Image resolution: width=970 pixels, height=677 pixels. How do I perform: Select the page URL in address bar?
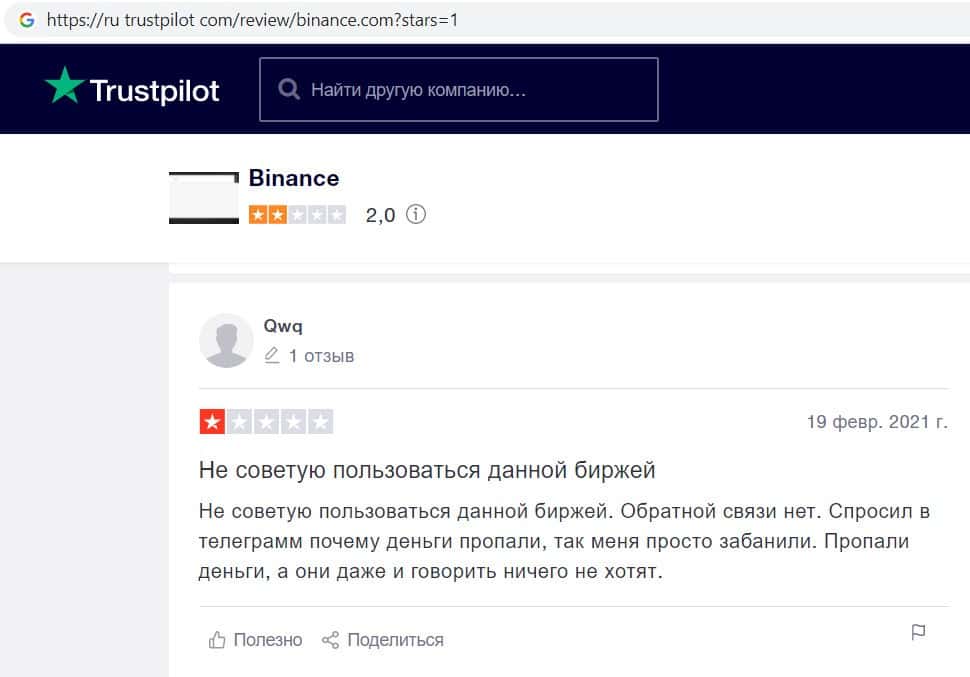(252, 20)
